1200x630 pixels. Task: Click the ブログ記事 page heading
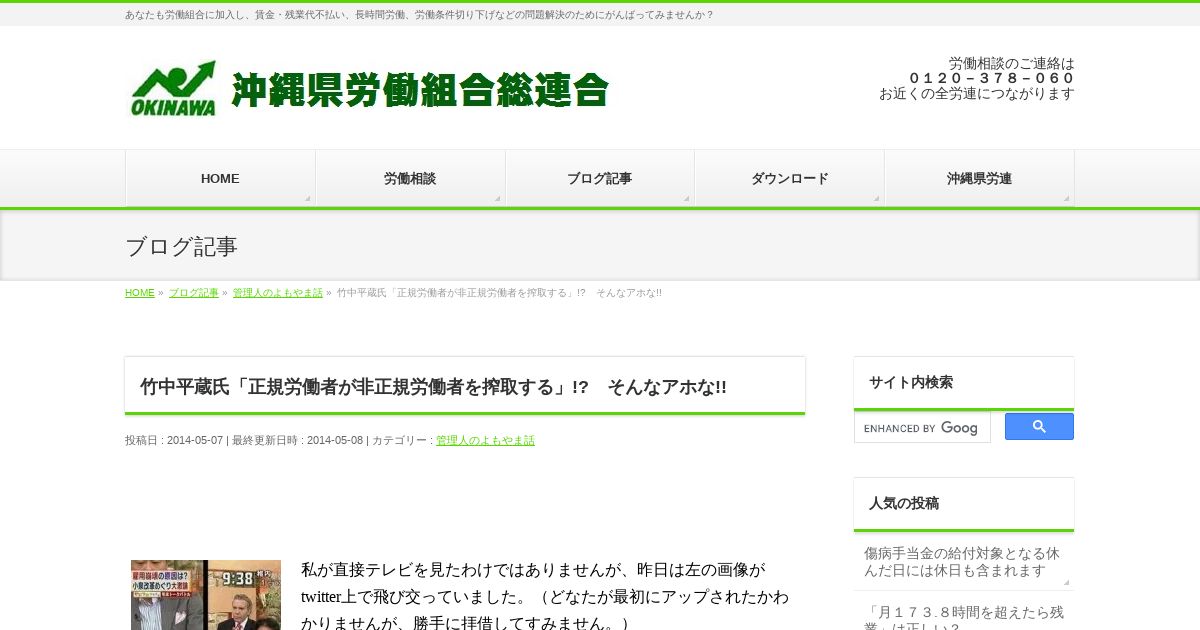tap(181, 247)
